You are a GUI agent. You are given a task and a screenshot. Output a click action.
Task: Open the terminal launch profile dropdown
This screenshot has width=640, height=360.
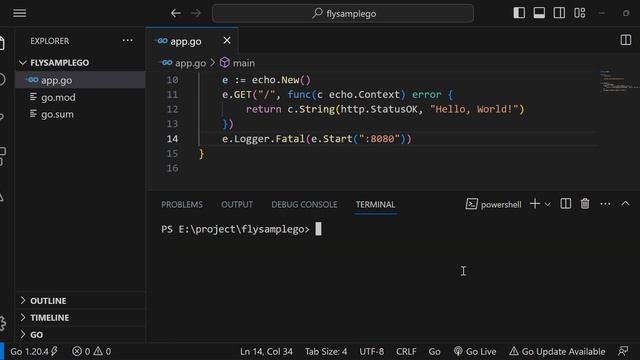point(548,204)
